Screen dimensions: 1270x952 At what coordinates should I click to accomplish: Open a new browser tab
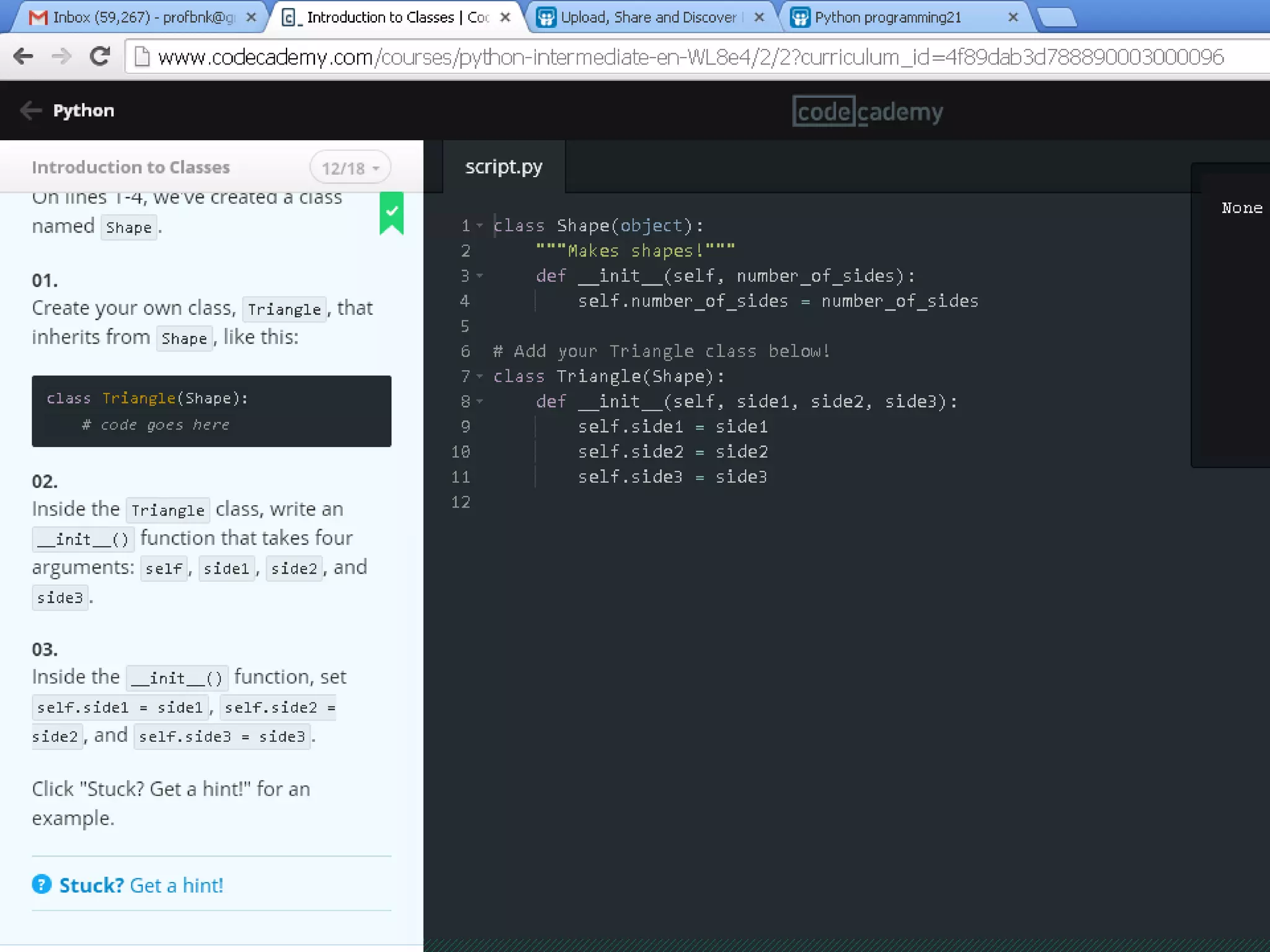[1057, 19]
